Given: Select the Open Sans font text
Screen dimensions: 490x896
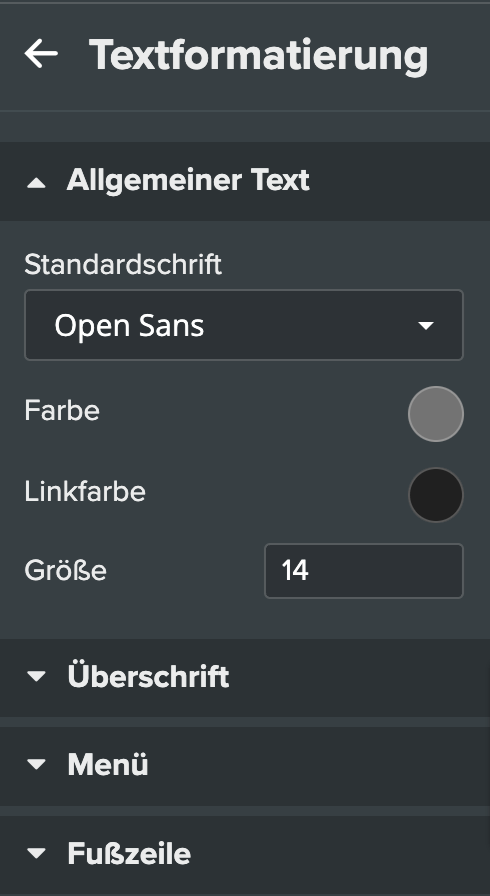Looking at the screenshot, I should click(129, 326).
